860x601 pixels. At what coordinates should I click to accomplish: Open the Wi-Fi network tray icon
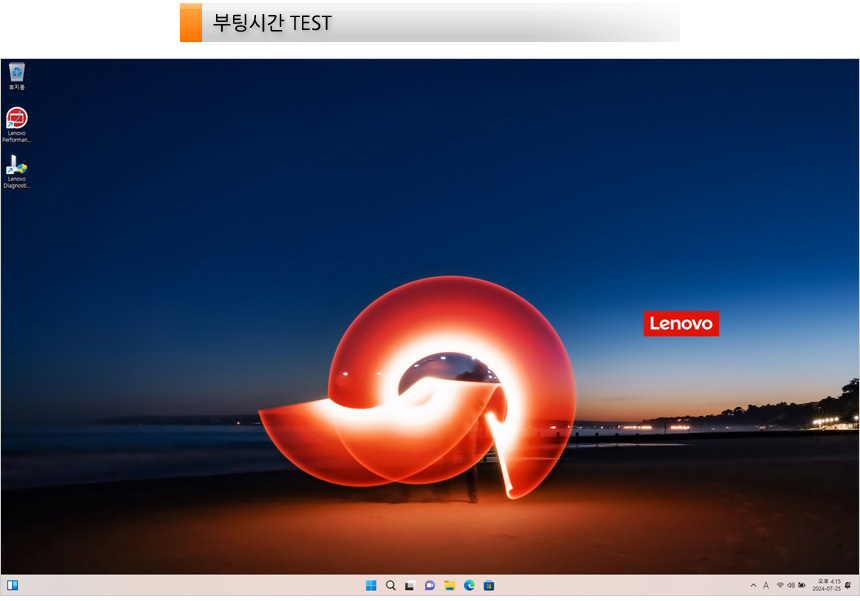pos(780,586)
